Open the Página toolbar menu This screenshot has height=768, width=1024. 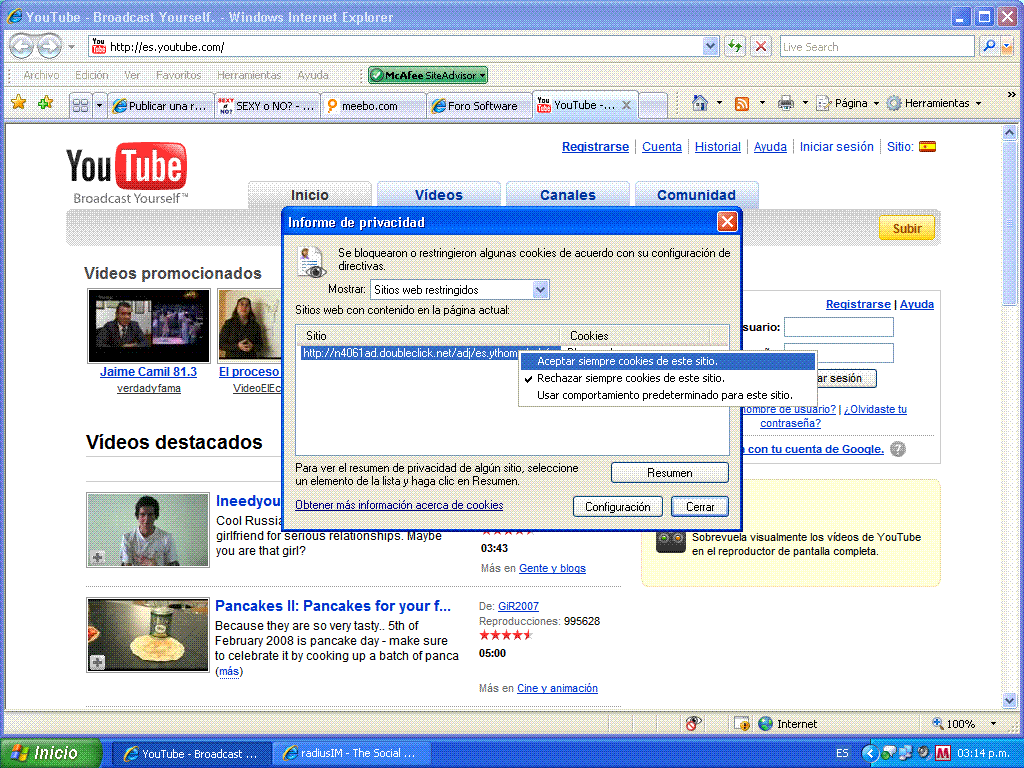click(849, 103)
